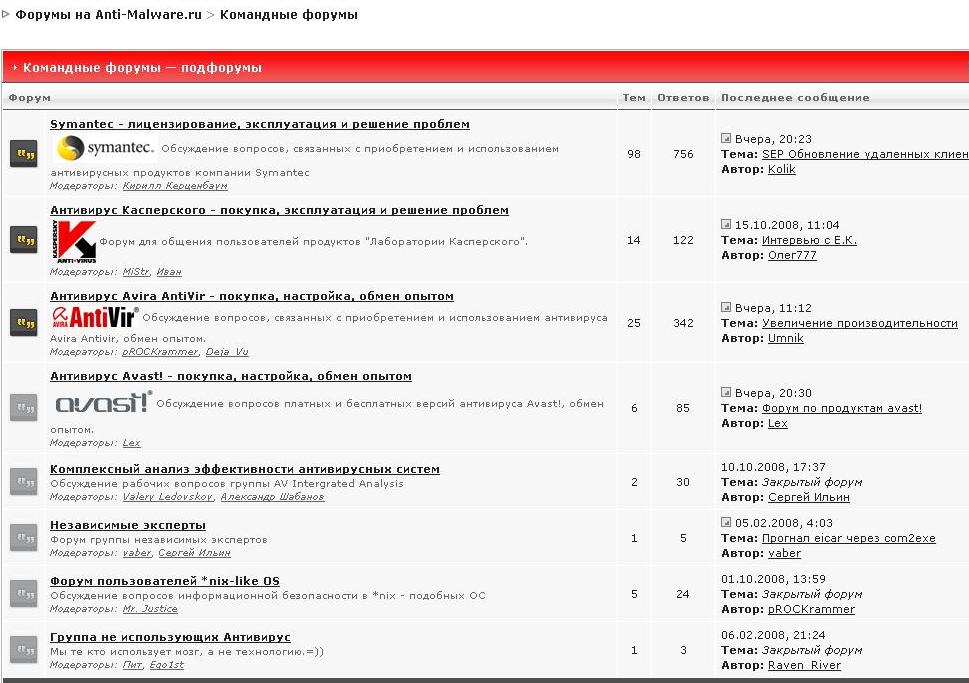Open Антивирус Avira AntiVir forum link
The image size is (969, 683).
tap(252, 296)
